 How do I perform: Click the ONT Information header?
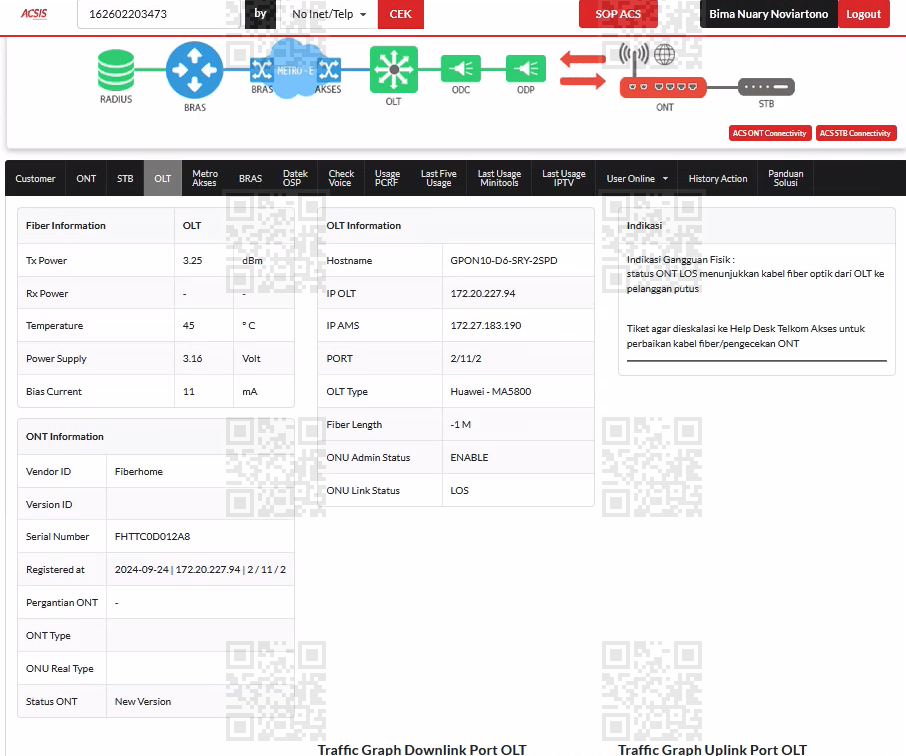coord(65,436)
